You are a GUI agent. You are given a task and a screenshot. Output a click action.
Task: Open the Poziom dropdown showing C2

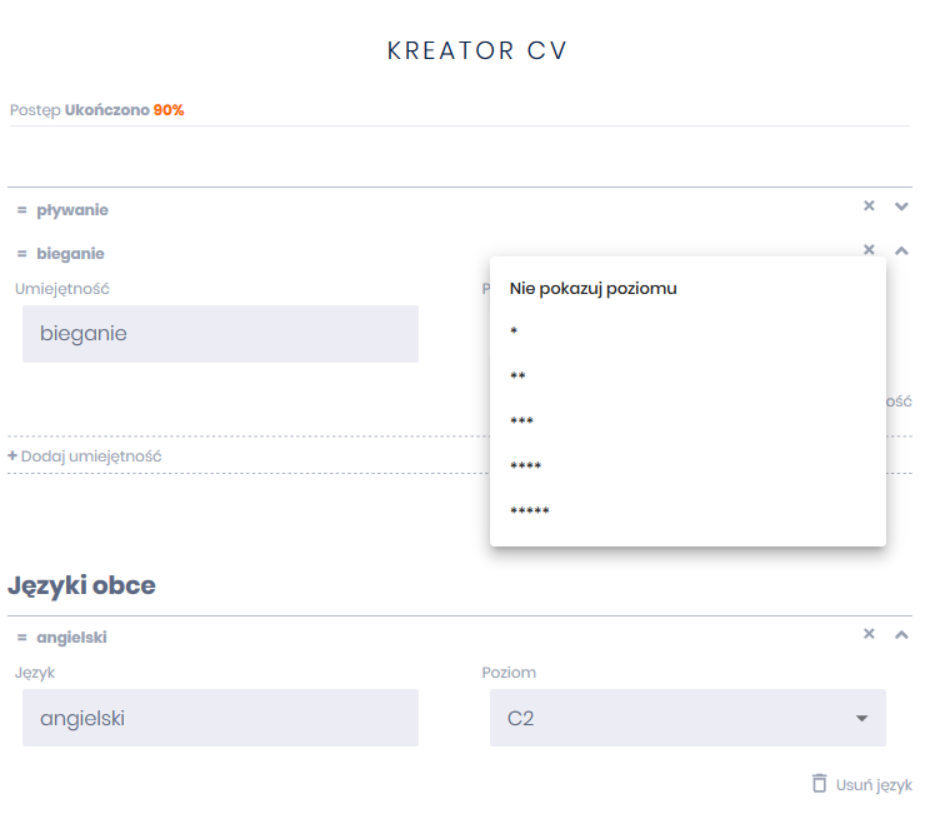coord(687,718)
